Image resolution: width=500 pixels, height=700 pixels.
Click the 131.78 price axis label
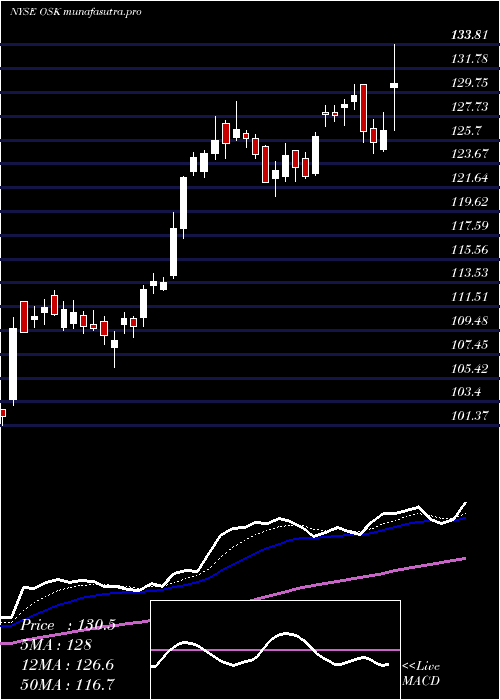point(469,58)
